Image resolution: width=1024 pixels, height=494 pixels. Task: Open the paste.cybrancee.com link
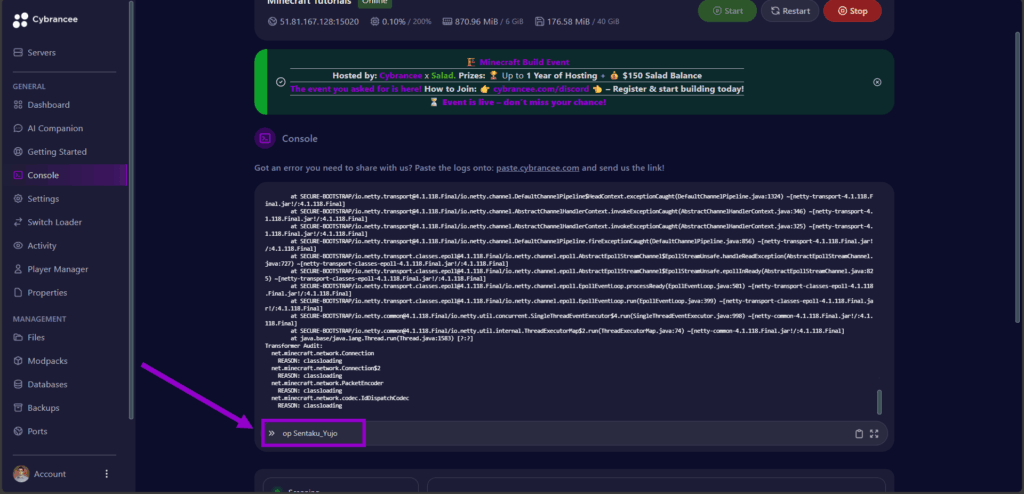(x=537, y=168)
